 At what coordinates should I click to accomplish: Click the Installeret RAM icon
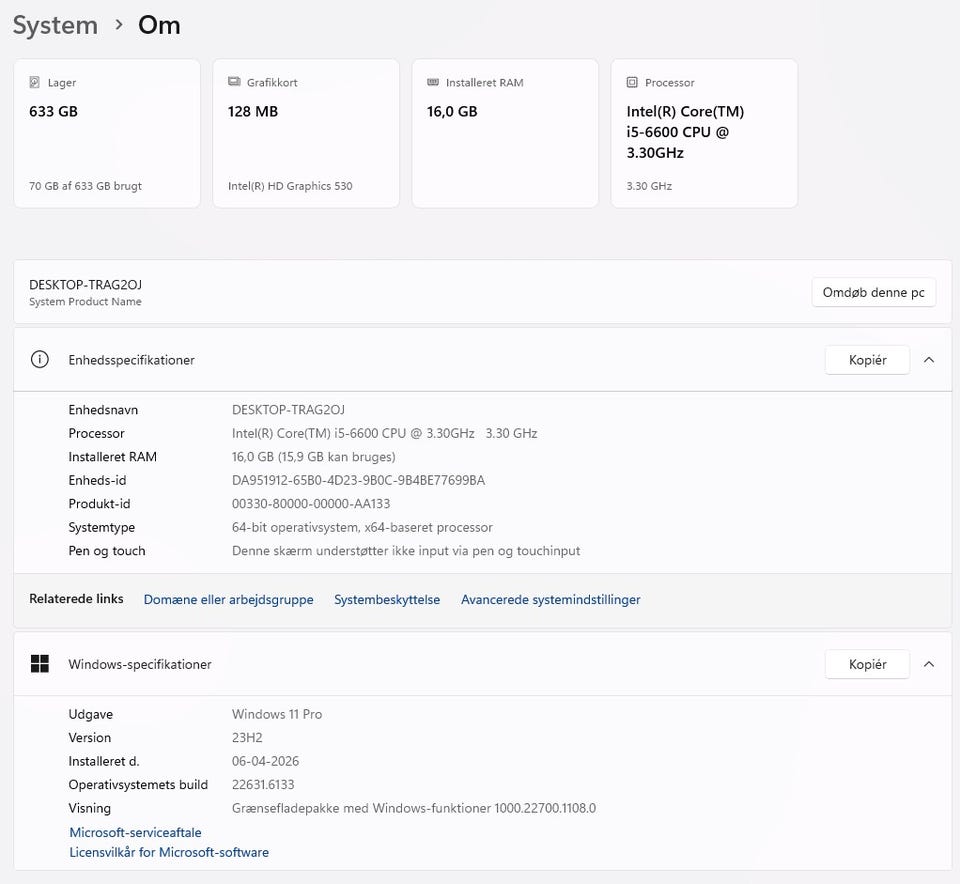[x=433, y=83]
